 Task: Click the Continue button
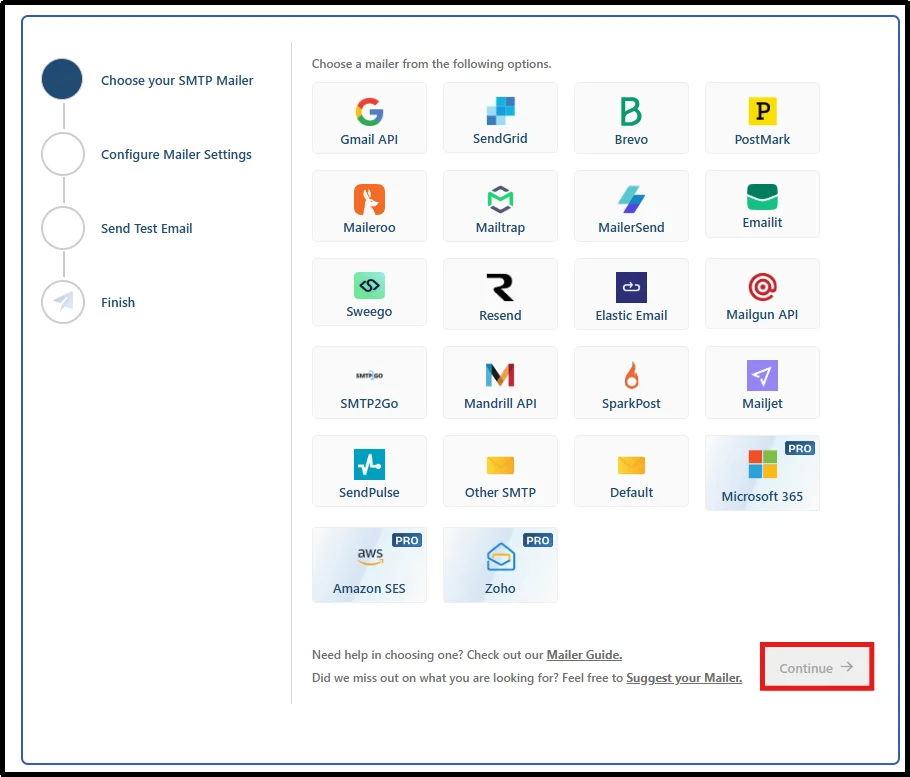tap(816, 667)
